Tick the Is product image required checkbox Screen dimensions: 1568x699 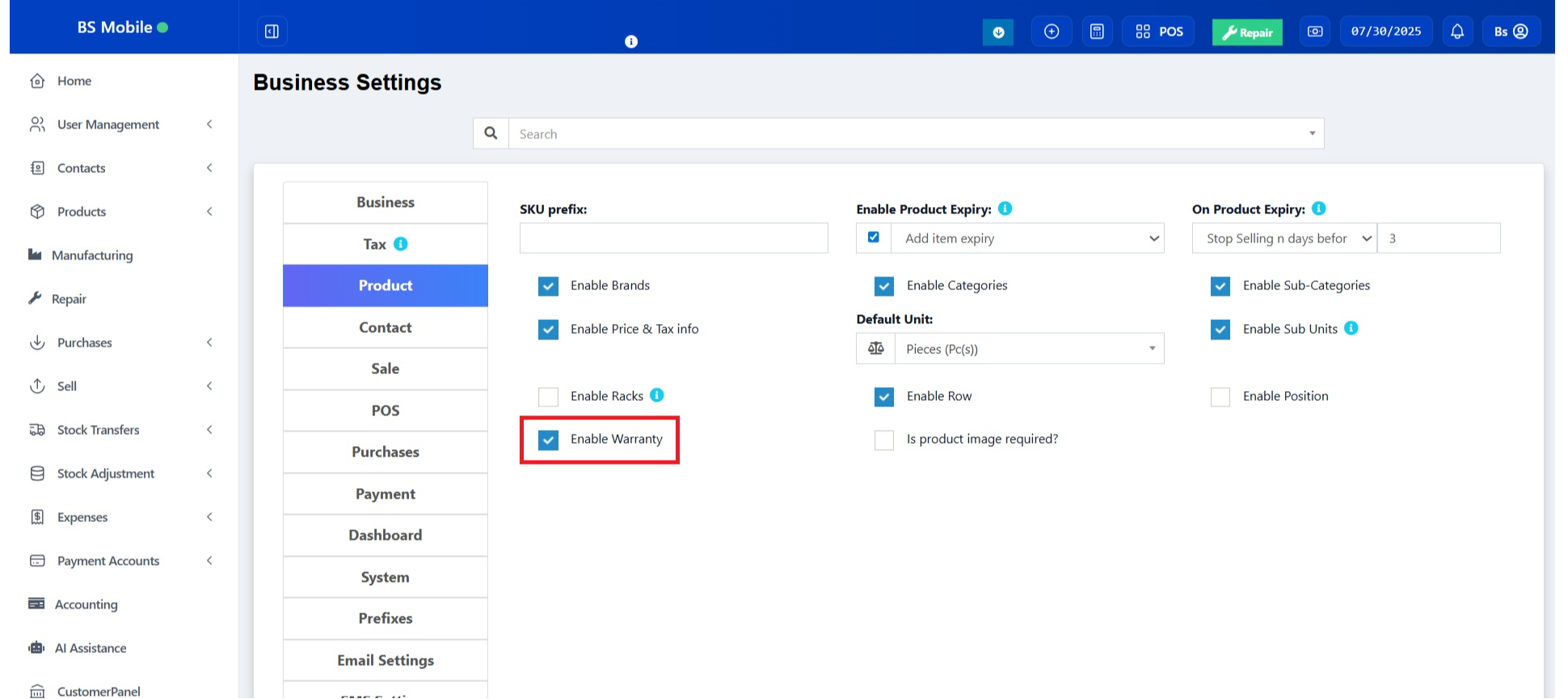(x=884, y=440)
